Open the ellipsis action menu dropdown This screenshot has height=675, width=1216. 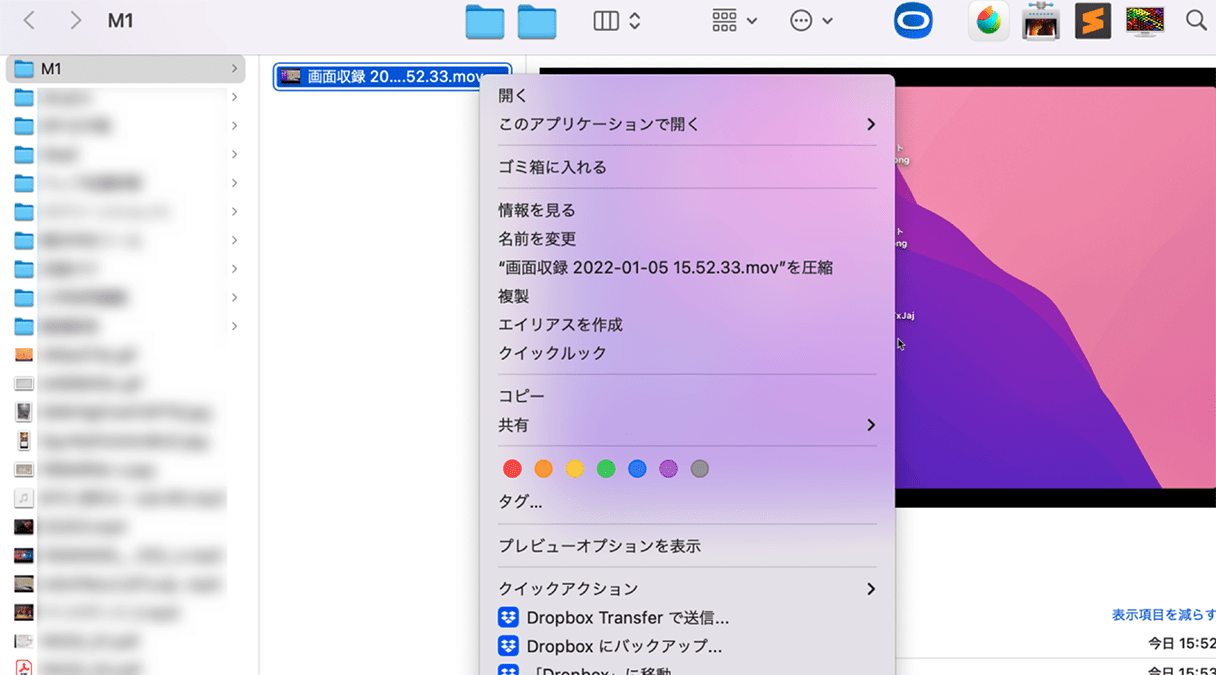(811, 21)
